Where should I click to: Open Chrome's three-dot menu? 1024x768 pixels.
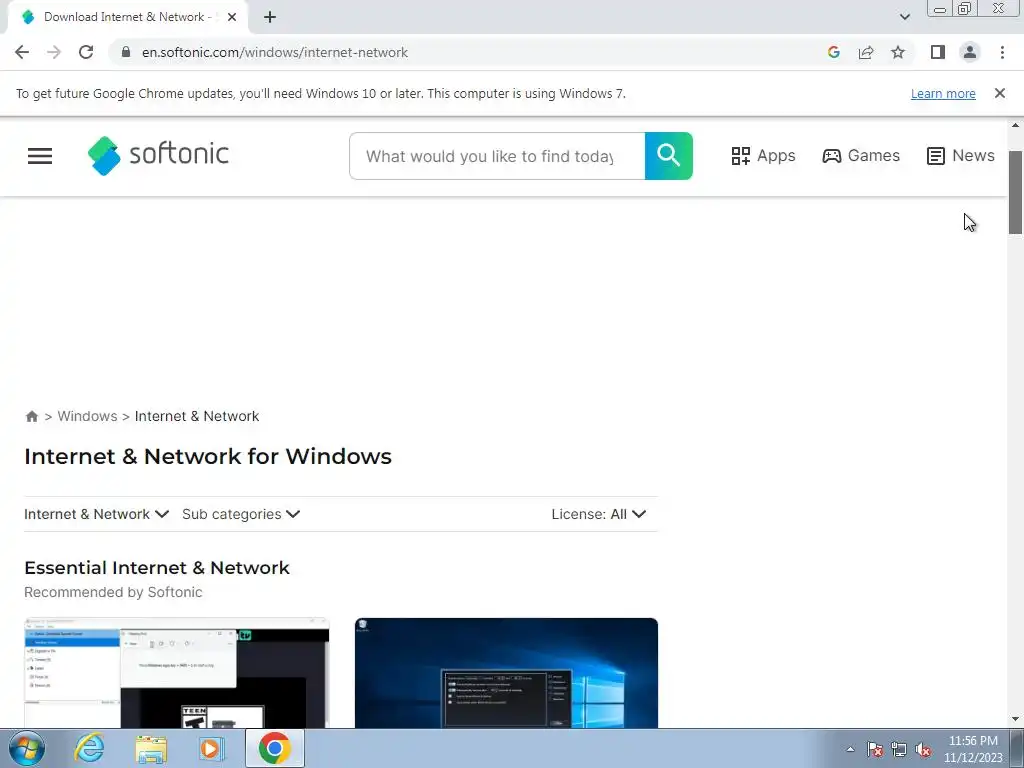pyautogui.click(x=1002, y=52)
